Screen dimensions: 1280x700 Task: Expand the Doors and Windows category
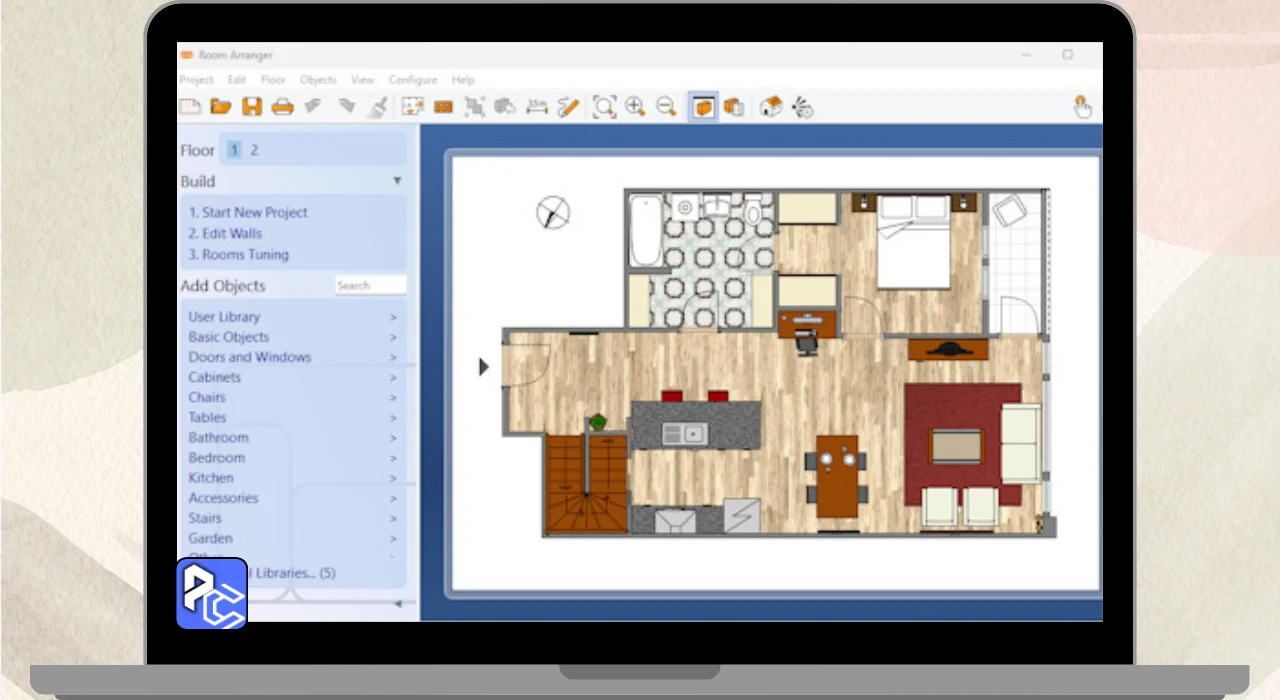250,357
